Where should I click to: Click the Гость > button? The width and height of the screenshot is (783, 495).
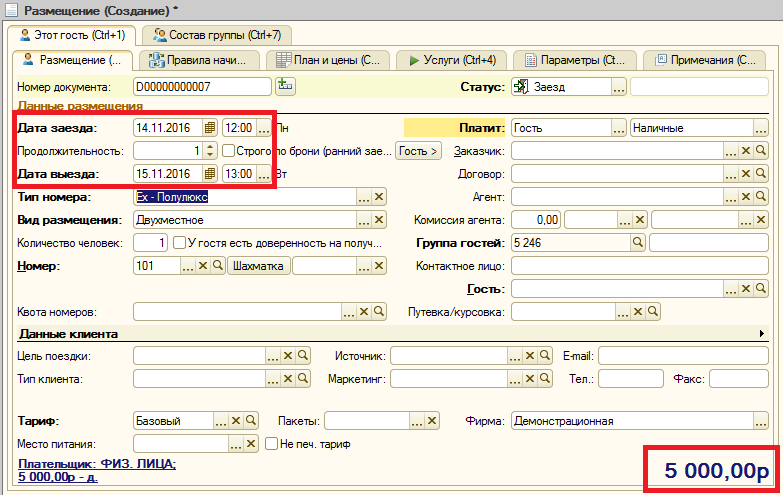(418, 151)
